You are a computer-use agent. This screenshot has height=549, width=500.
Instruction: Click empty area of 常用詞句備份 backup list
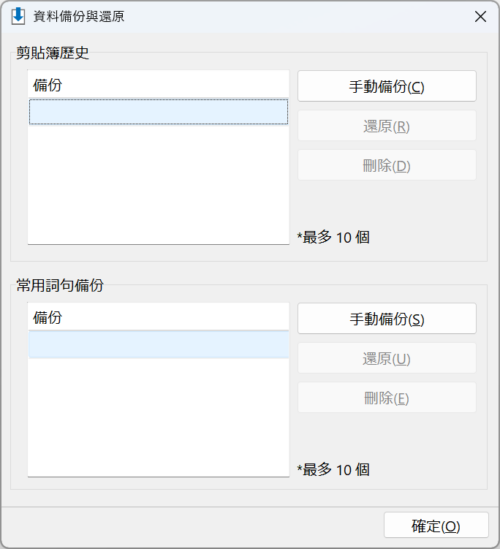click(x=158, y=417)
